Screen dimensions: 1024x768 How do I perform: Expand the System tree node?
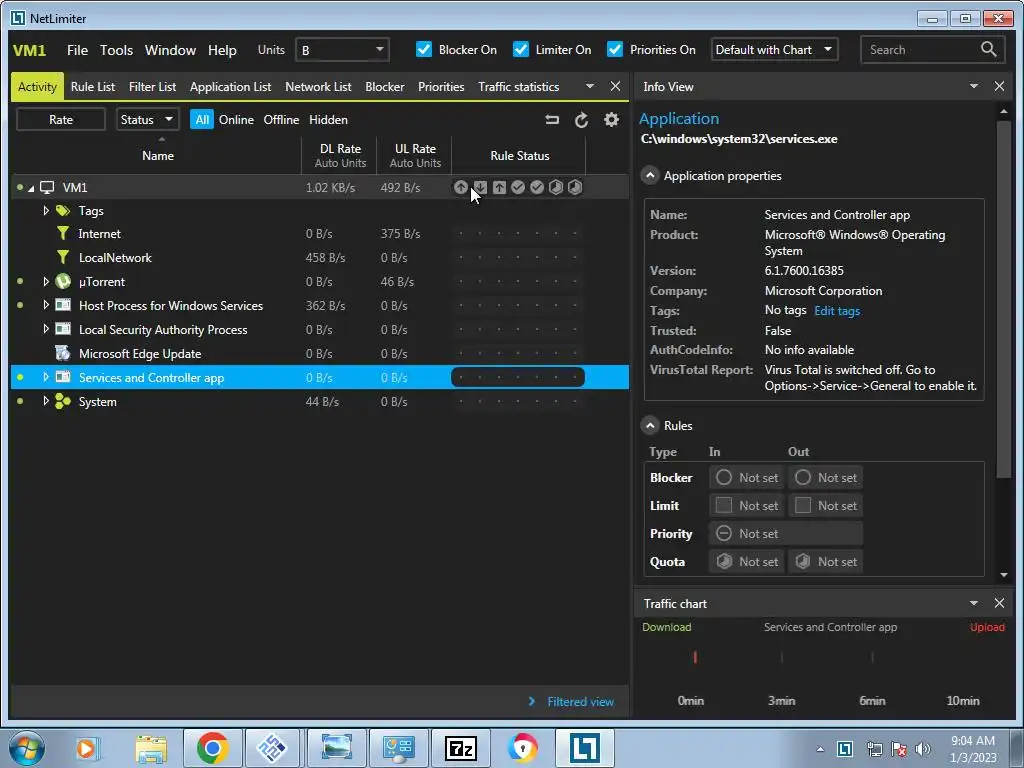click(46, 401)
